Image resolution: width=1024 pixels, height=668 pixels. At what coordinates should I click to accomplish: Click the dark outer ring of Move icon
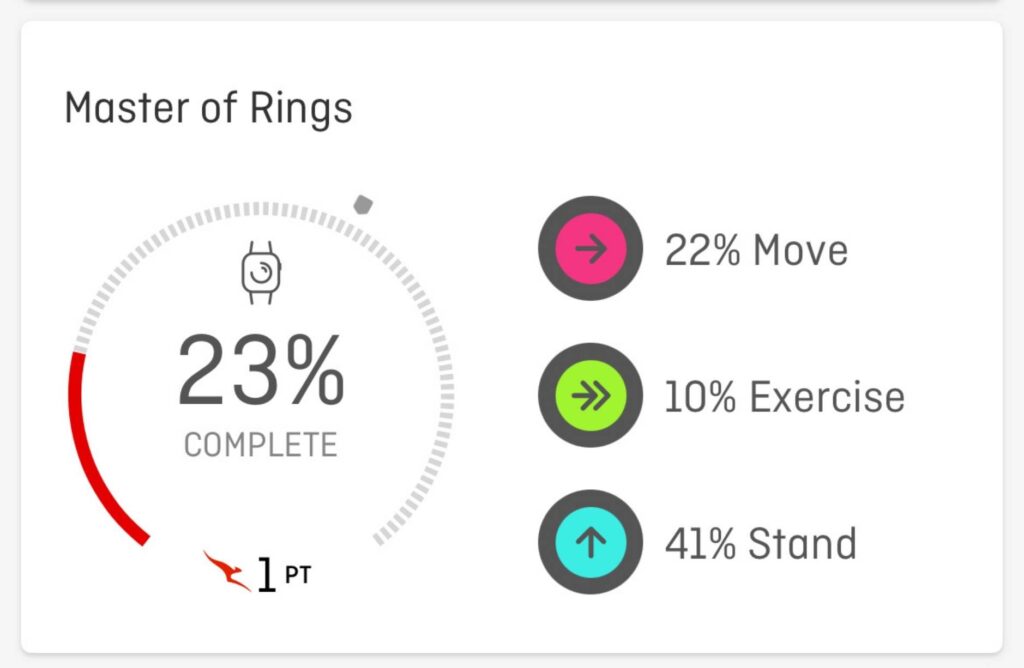546,248
